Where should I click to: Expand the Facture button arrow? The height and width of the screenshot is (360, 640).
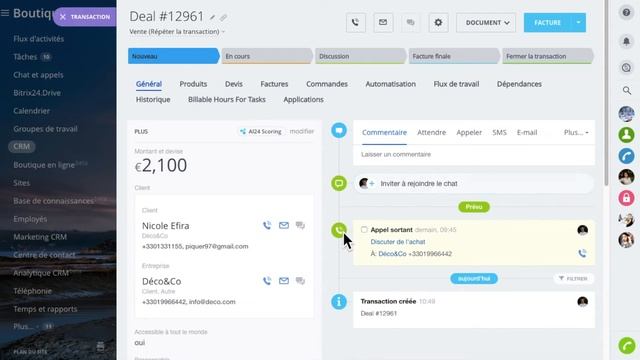(578, 22)
